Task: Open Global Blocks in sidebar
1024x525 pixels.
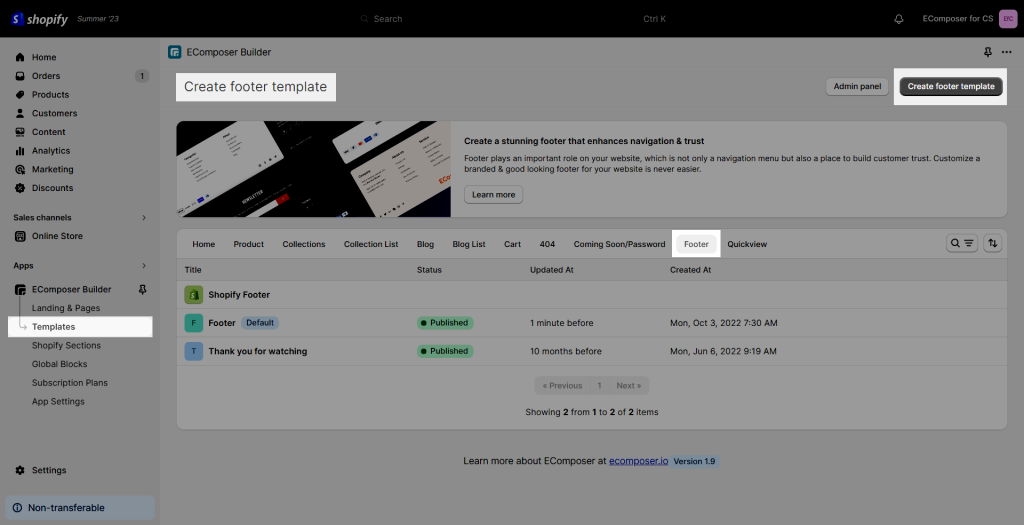Action: [59, 364]
